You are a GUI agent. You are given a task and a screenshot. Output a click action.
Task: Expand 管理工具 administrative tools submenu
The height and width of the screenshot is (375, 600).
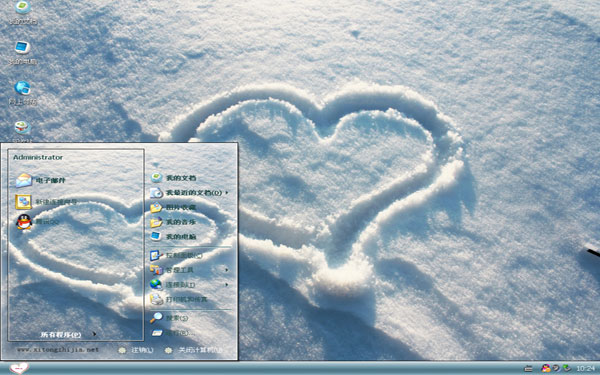[x=189, y=270]
